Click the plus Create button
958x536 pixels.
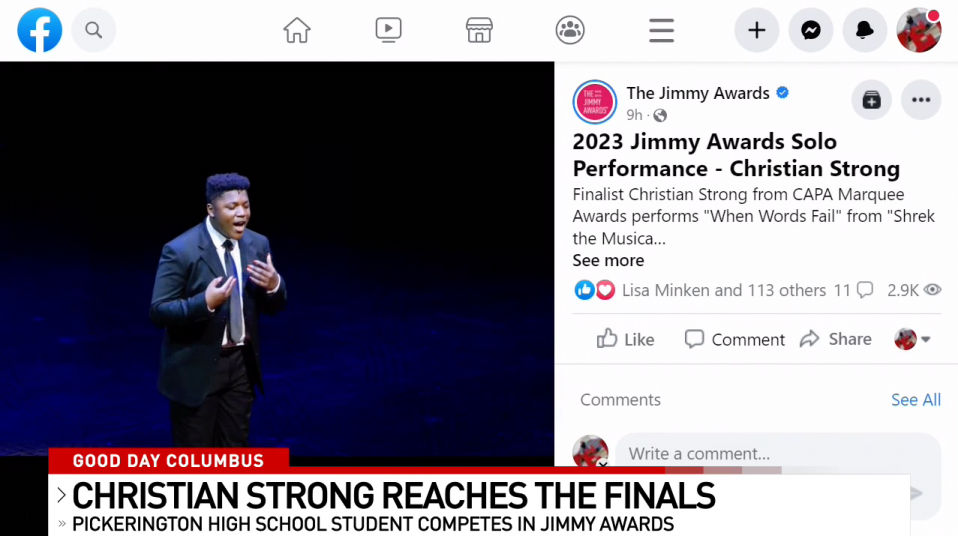coord(756,30)
